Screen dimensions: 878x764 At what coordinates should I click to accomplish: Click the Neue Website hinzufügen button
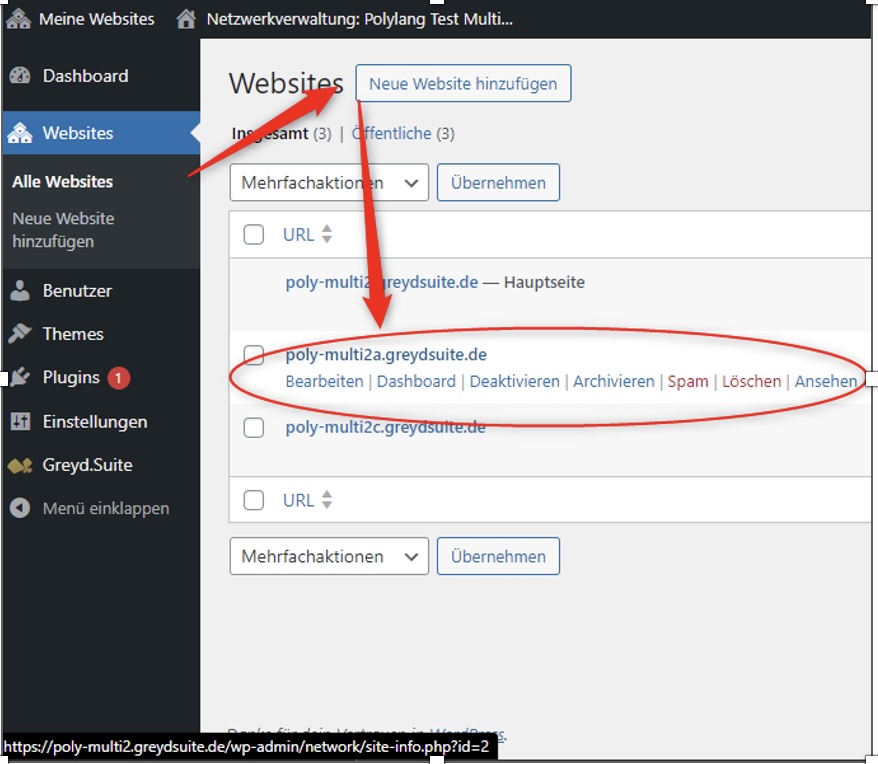[x=463, y=84]
